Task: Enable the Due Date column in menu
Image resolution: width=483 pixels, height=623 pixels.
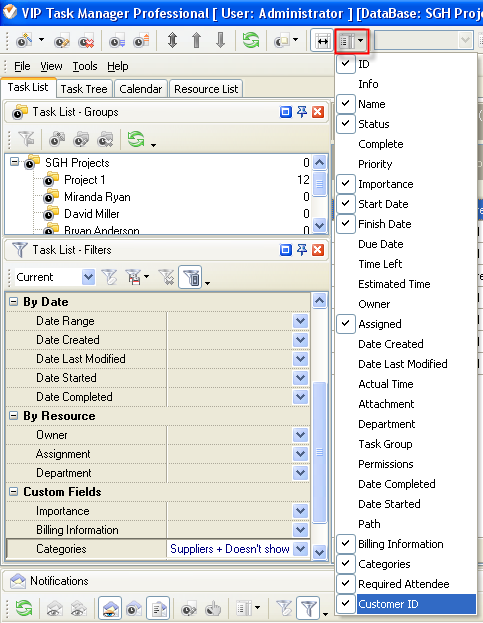Action: click(381, 244)
